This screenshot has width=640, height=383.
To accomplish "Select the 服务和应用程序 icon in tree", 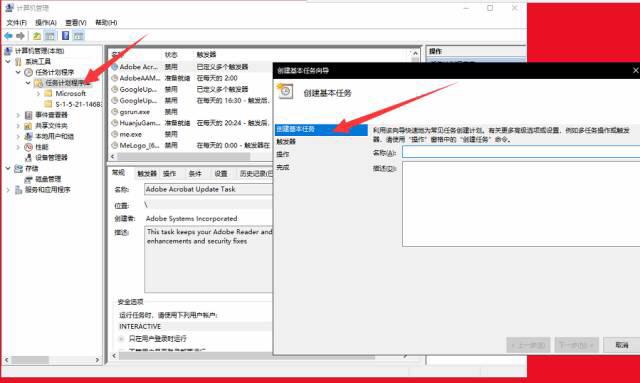I will pos(18,190).
